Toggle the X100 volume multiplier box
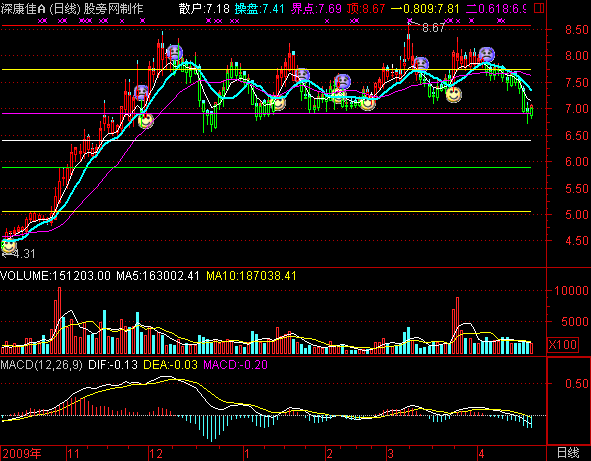 [562, 344]
